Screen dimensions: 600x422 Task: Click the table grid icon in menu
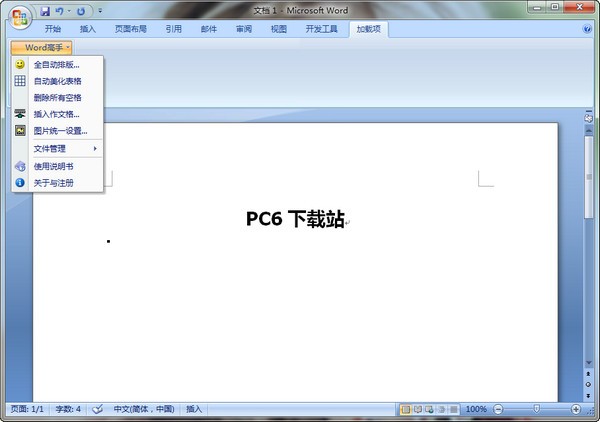[x=20, y=81]
